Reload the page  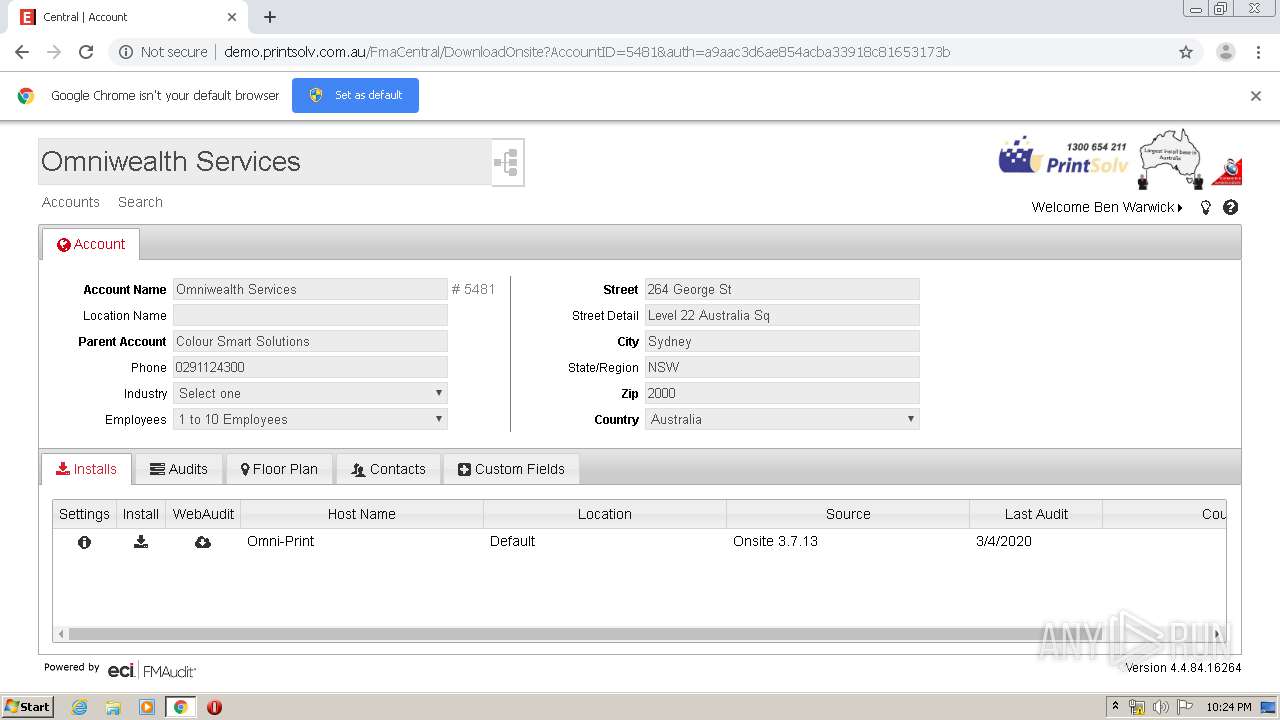[x=86, y=52]
